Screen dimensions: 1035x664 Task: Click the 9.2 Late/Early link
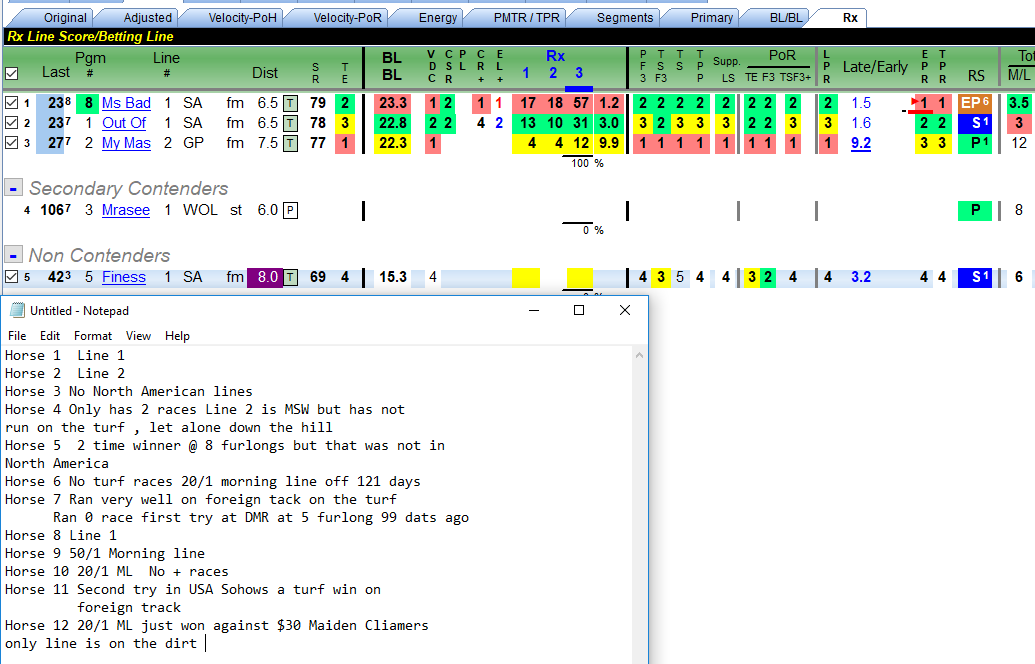tap(861, 143)
